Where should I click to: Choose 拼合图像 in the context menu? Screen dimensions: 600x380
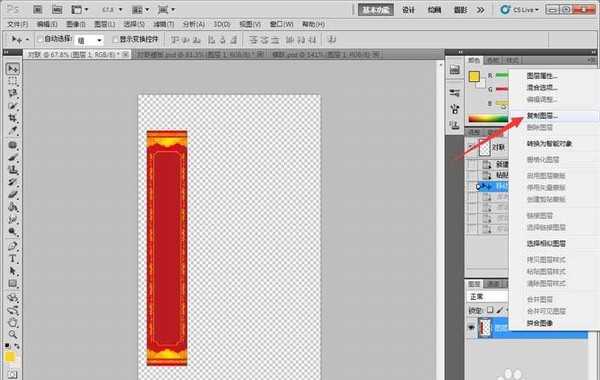[x=540, y=323]
